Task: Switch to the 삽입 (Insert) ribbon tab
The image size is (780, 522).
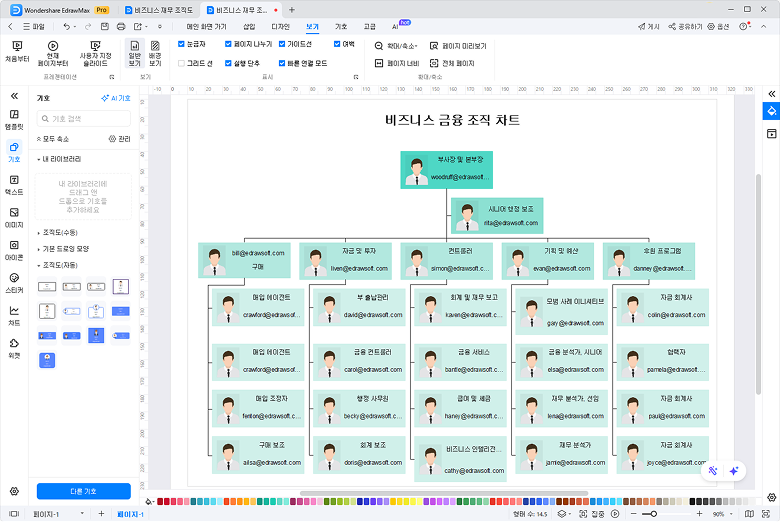Action: click(x=249, y=26)
